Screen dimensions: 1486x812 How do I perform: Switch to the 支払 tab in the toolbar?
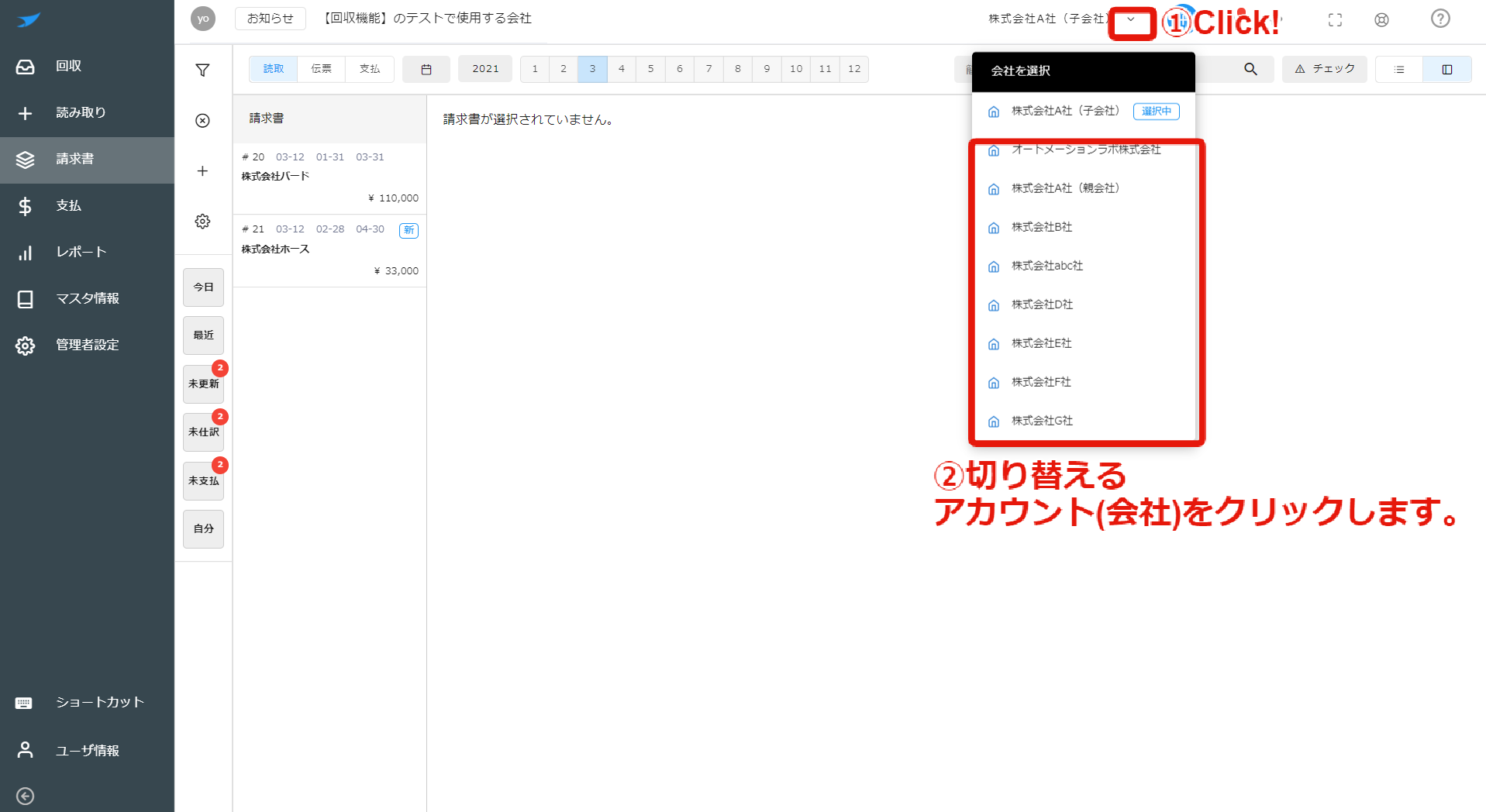[370, 69]
